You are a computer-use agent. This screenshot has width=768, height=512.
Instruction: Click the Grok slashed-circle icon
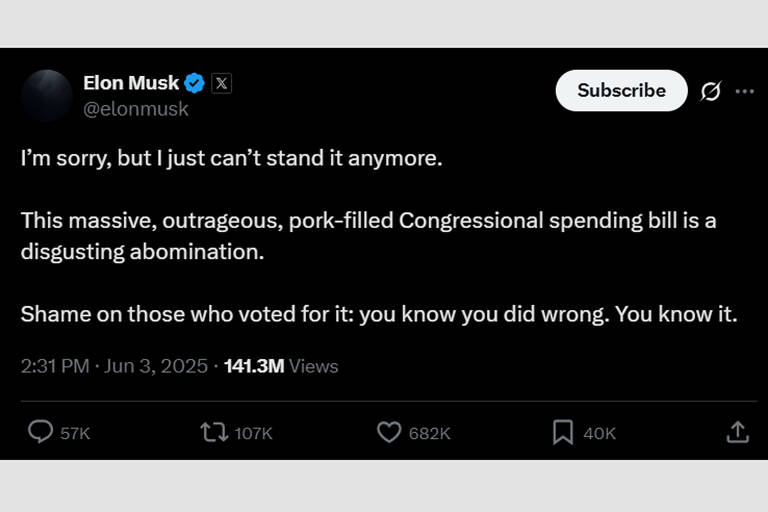point(711,91)
